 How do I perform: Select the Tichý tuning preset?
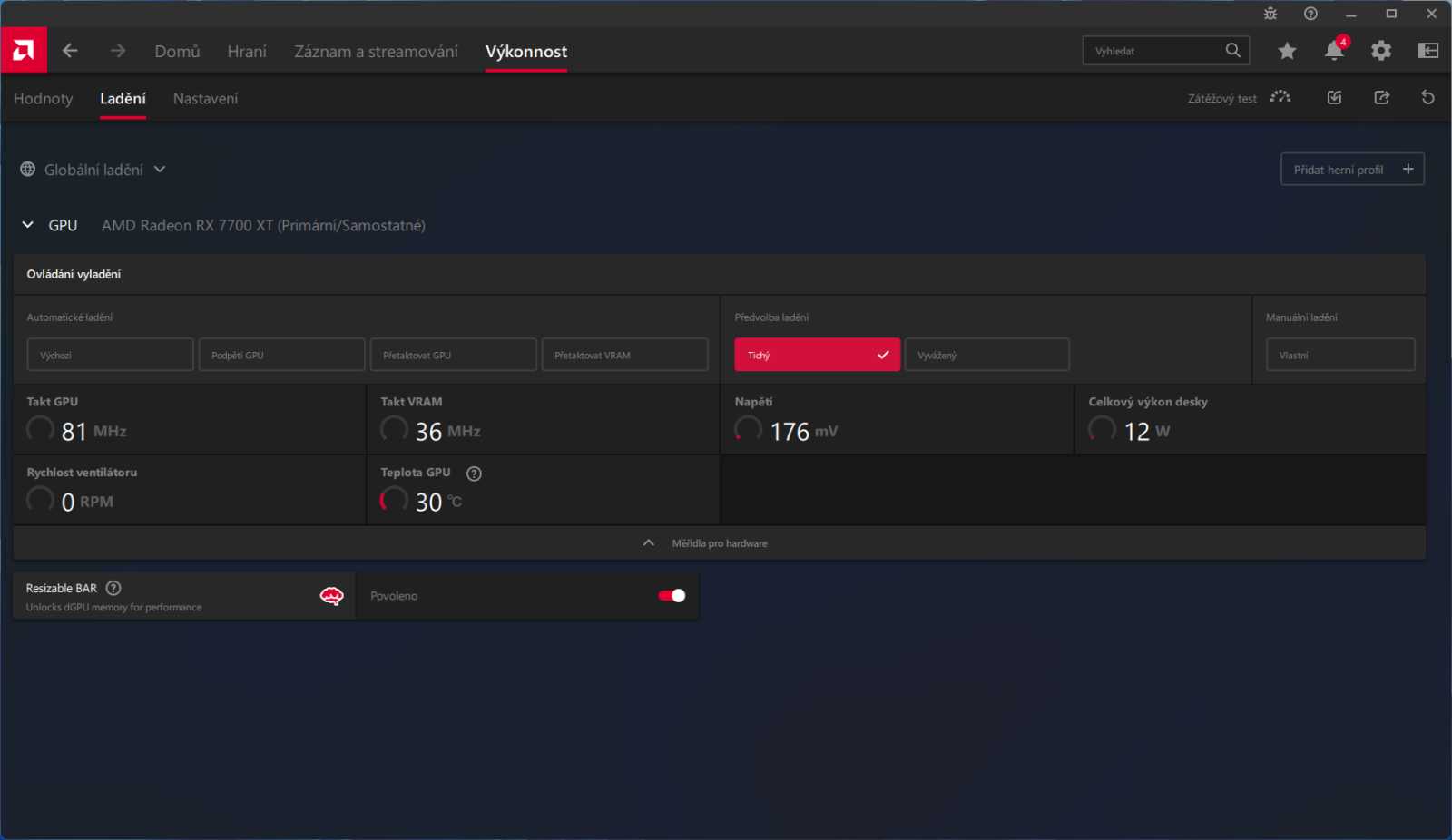(817, 355)
